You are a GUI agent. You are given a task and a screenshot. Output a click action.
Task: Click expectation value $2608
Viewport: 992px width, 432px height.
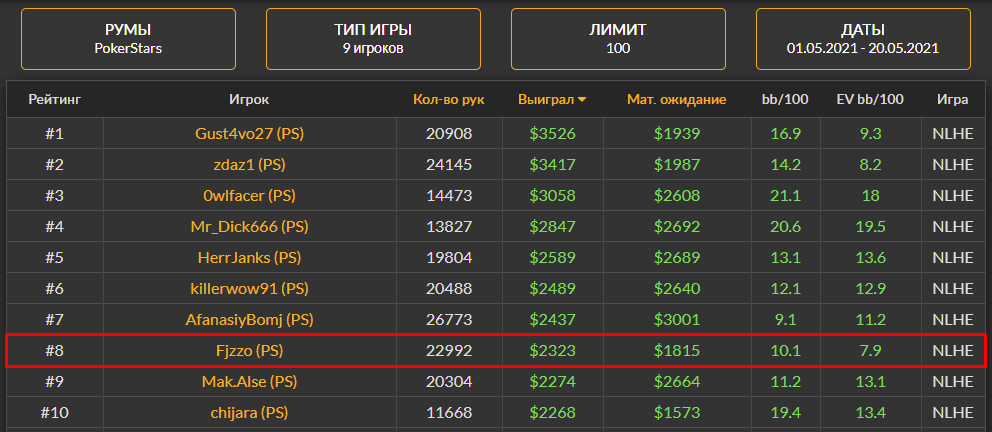677,195
